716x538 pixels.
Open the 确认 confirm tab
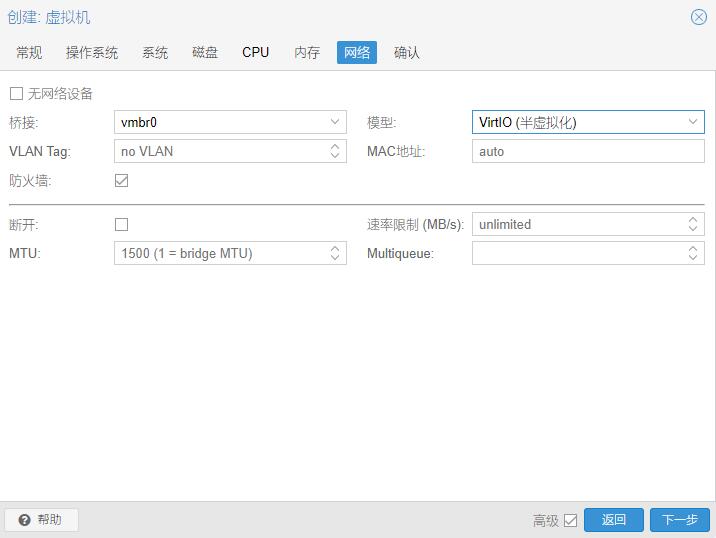[x=407, y=52]
